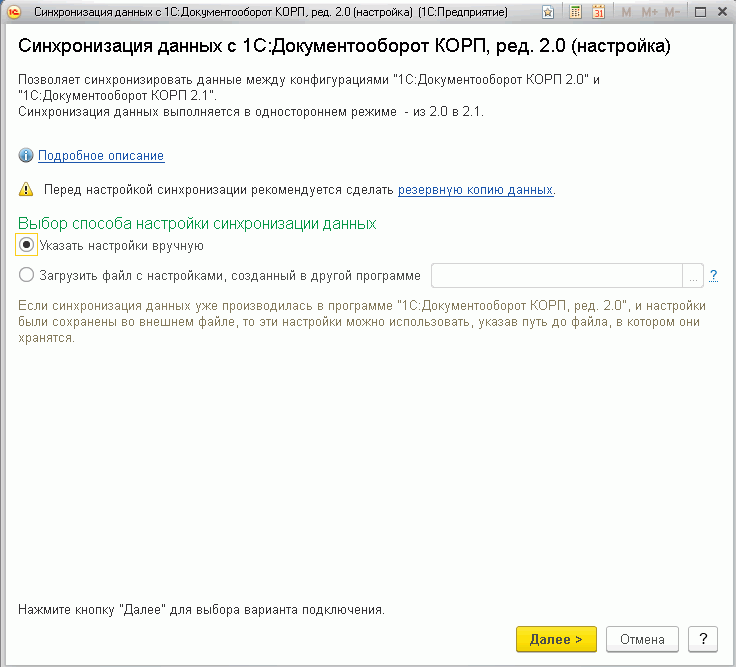Click the M- memory subtract button
The image size is (736, 667).
(x=672, y=12)
